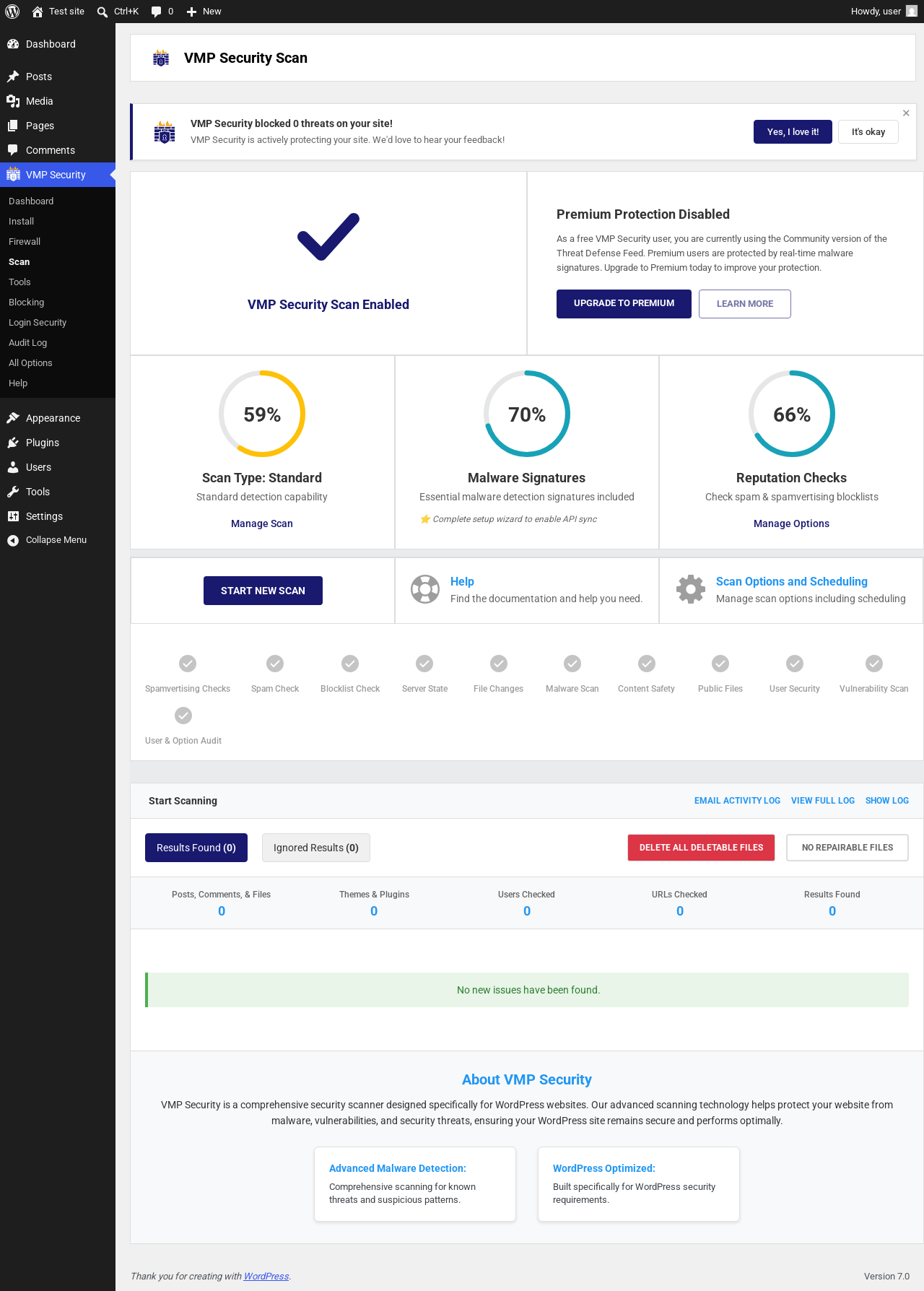Click the Malware Scan checkmark icon
Image resolution: width=924 pixels, height=1291 pixels.
click(x=572, y=664)
